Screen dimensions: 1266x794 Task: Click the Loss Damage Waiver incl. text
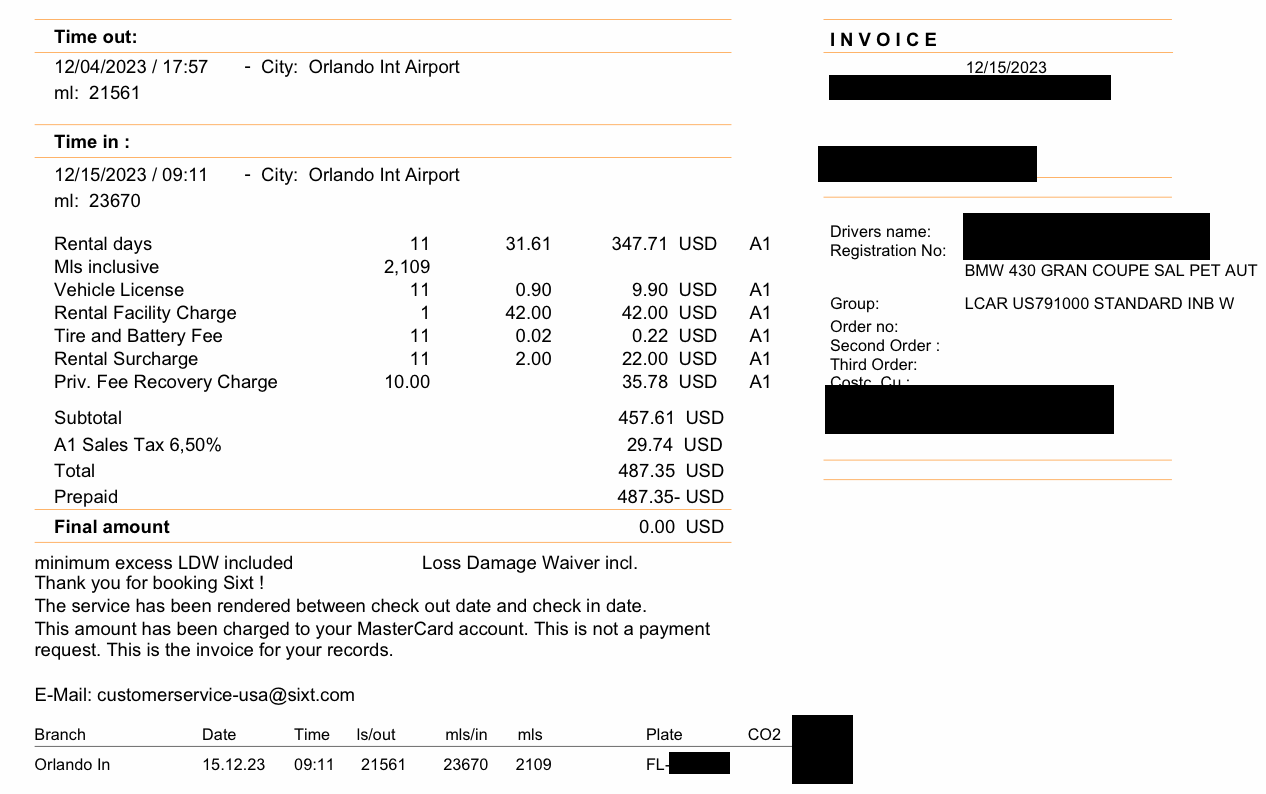pos(529,563)
